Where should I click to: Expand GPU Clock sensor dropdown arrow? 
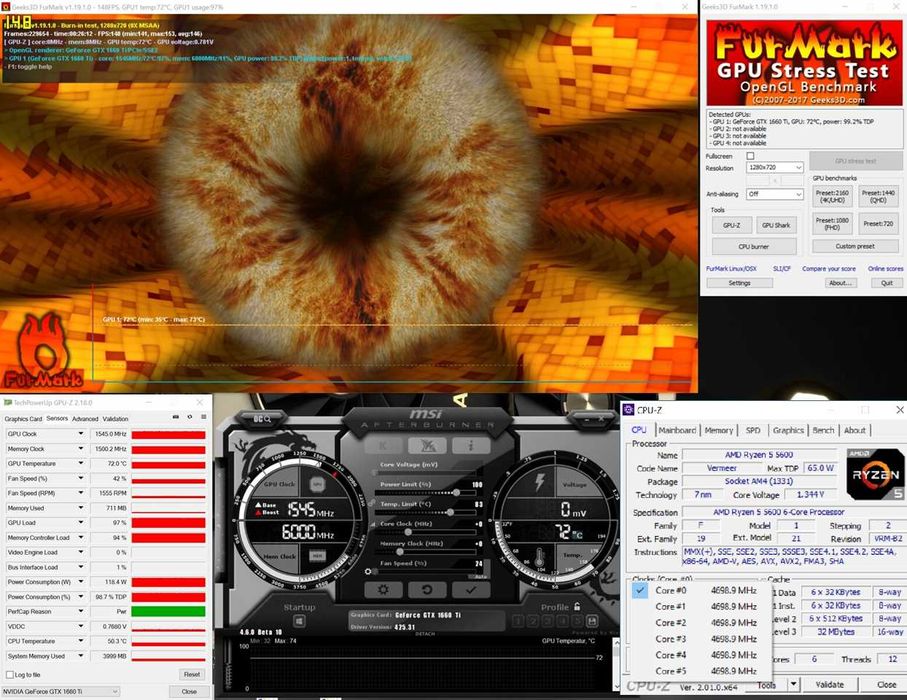click(80, 433)
